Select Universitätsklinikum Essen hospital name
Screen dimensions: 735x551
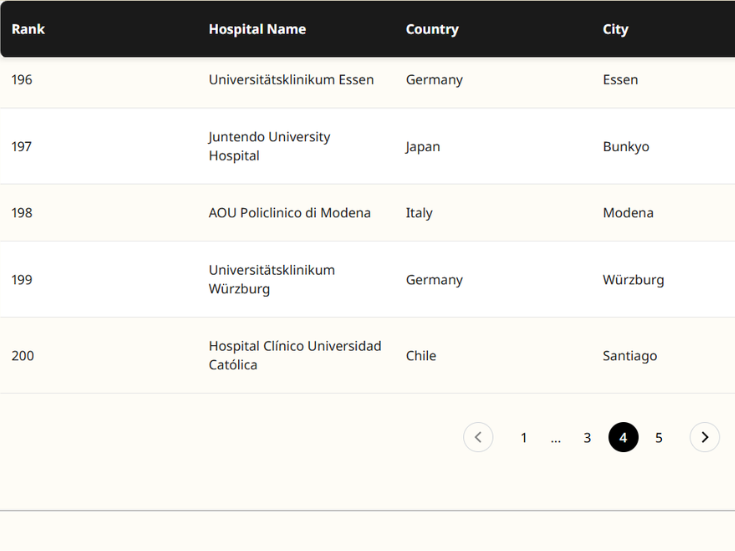tap(291, 80)
